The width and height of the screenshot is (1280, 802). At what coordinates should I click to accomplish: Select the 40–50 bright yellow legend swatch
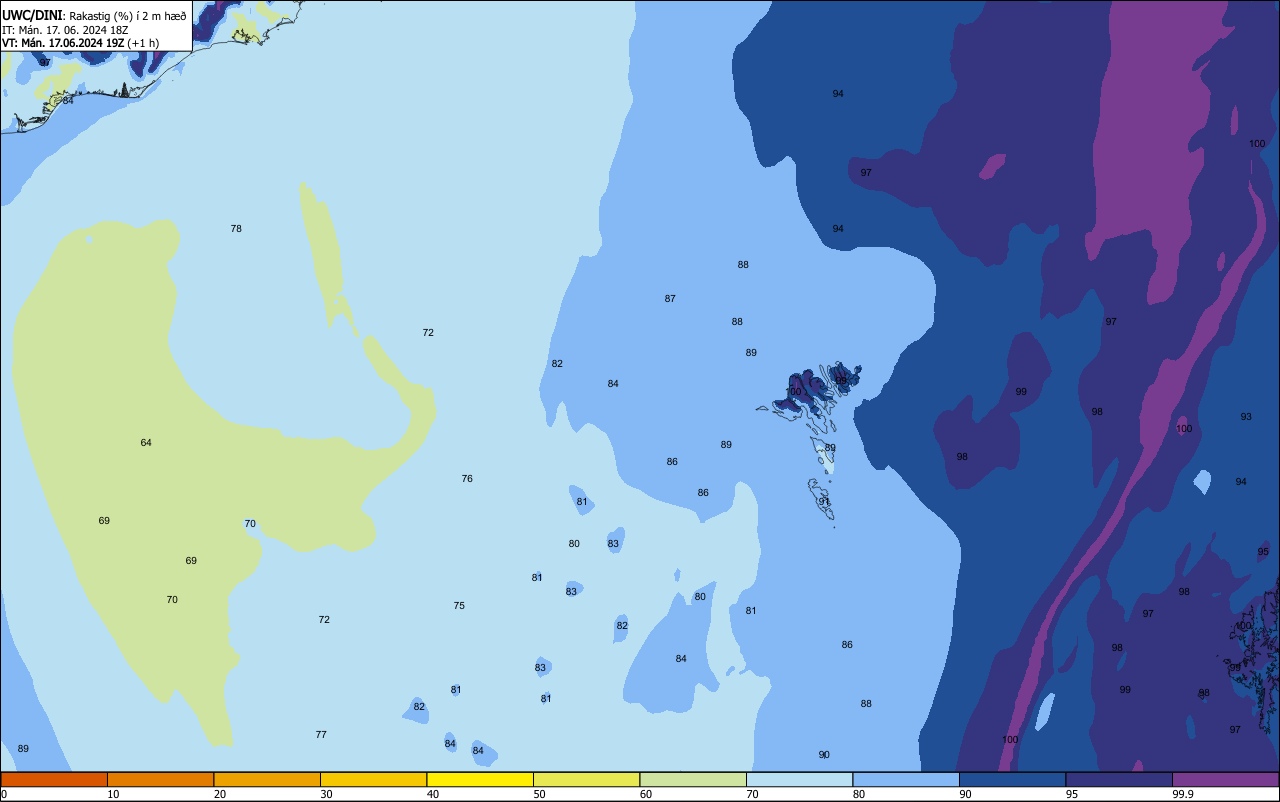[x=480, y=779]
